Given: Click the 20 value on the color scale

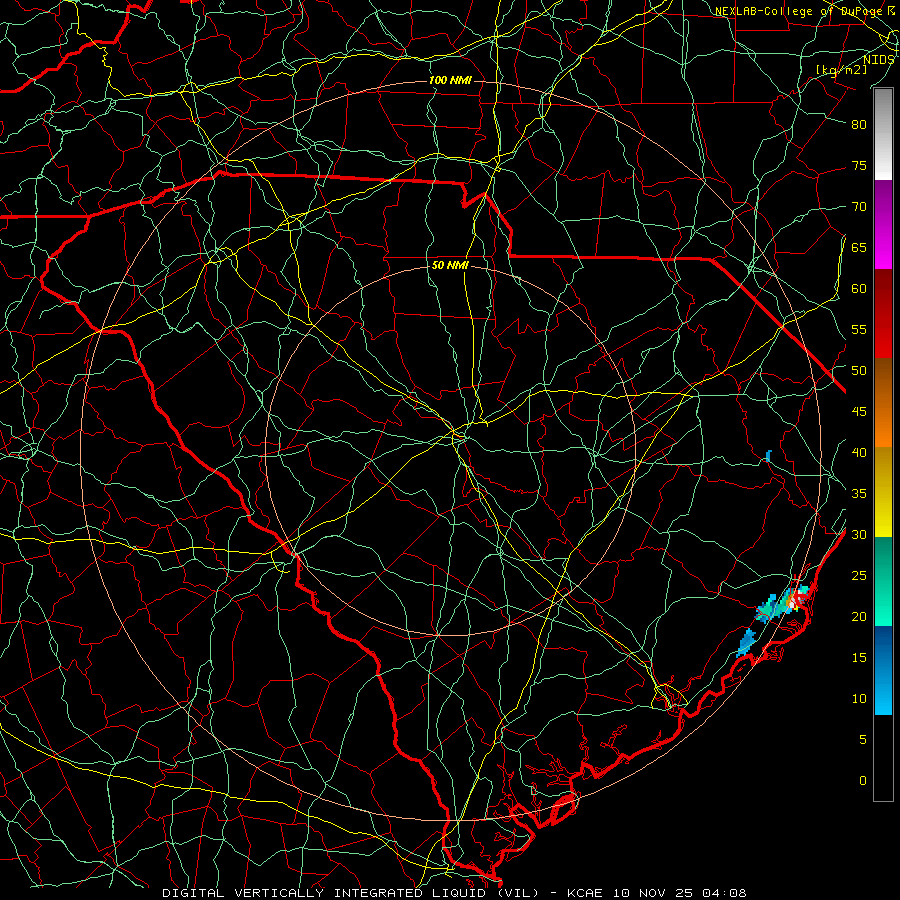Looking at the screenshot, I should coord(859,617).
